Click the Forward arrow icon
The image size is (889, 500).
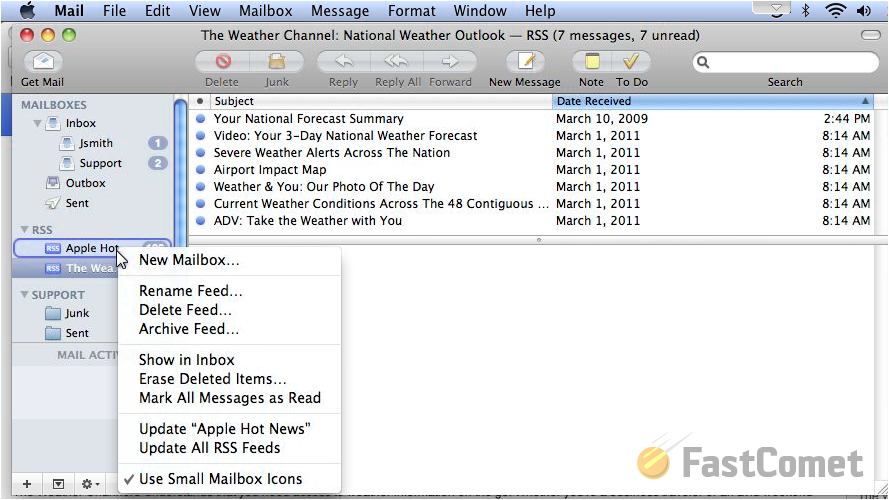pos(450,61)
